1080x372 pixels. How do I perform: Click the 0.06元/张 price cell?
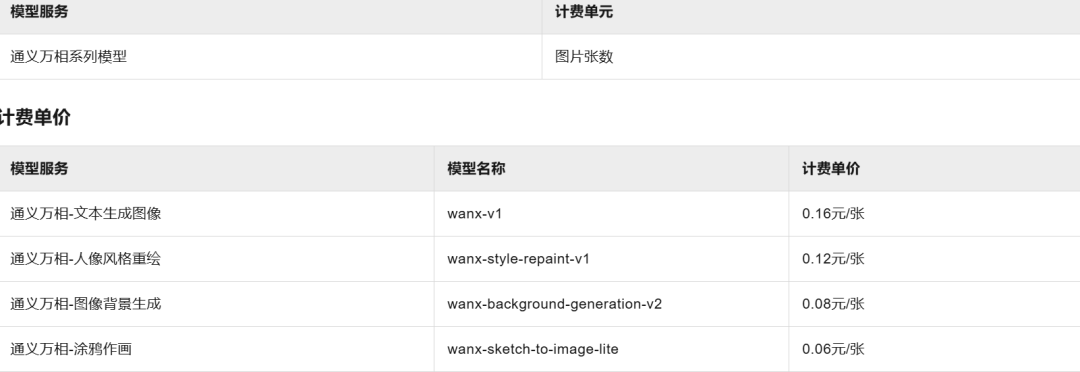coord(833,349)
